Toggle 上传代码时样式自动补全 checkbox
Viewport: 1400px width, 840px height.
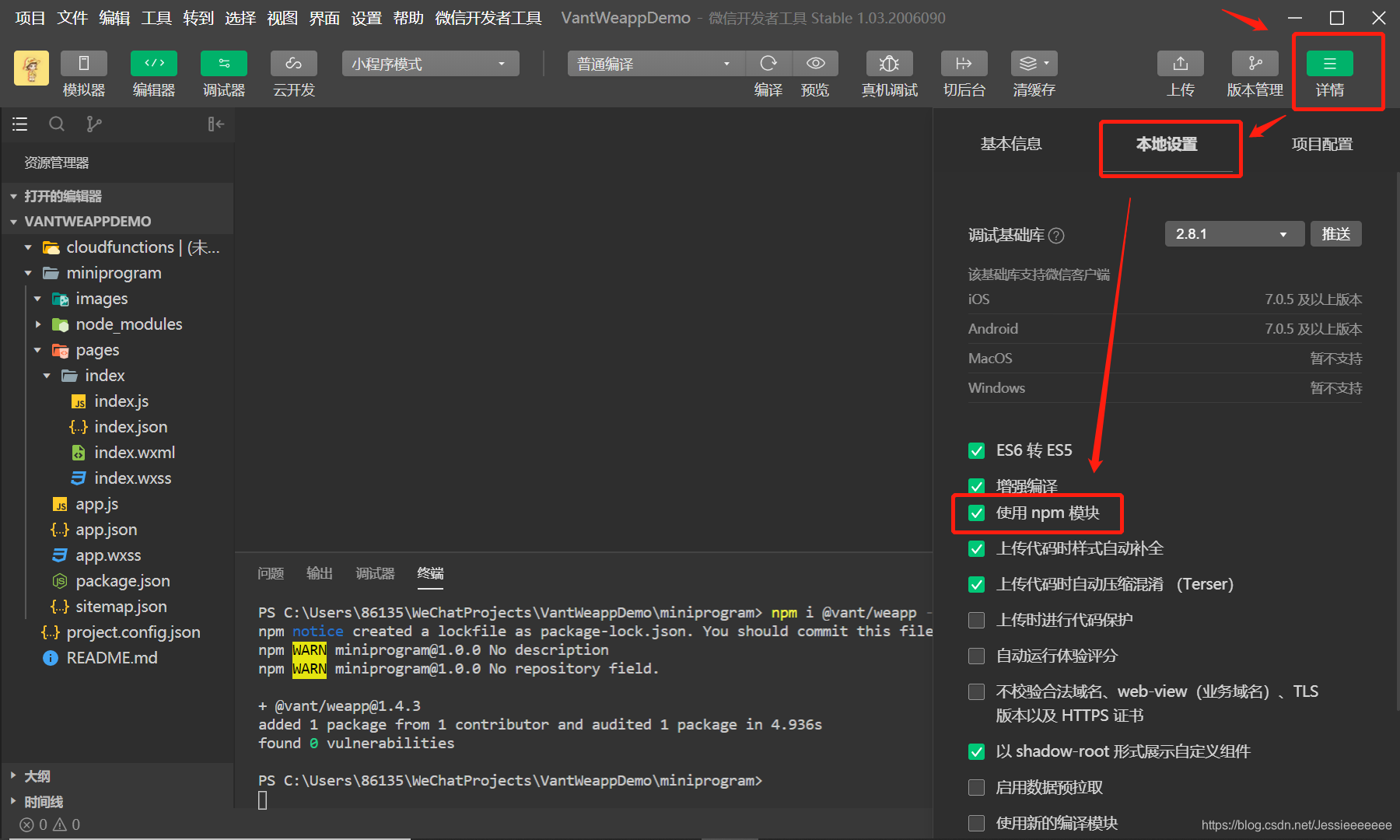[x=977, y=548]
